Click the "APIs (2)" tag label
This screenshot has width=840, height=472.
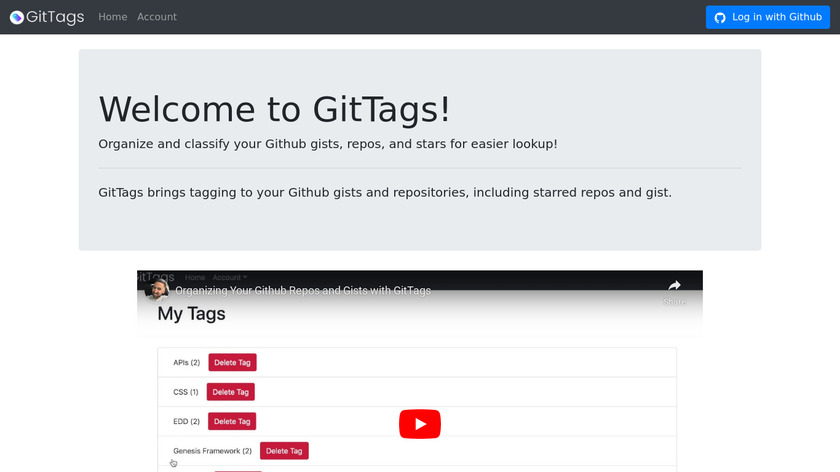pos(186,363)
